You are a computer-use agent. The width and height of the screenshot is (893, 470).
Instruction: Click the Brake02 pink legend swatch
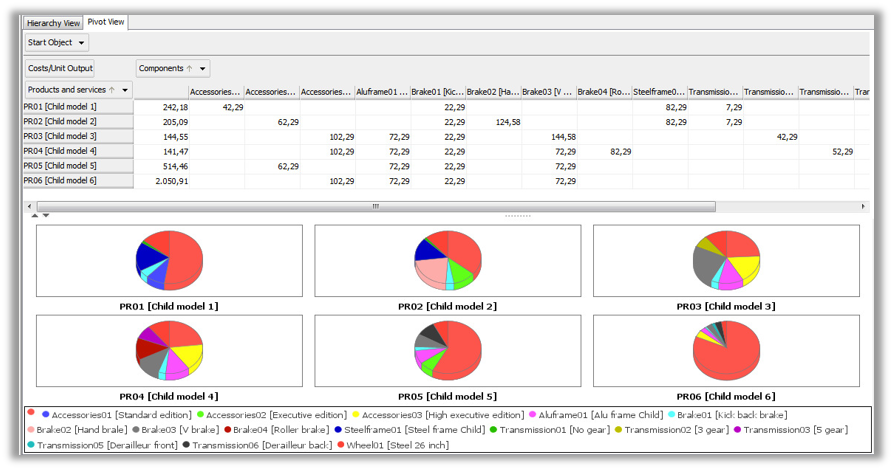point(31,430)
